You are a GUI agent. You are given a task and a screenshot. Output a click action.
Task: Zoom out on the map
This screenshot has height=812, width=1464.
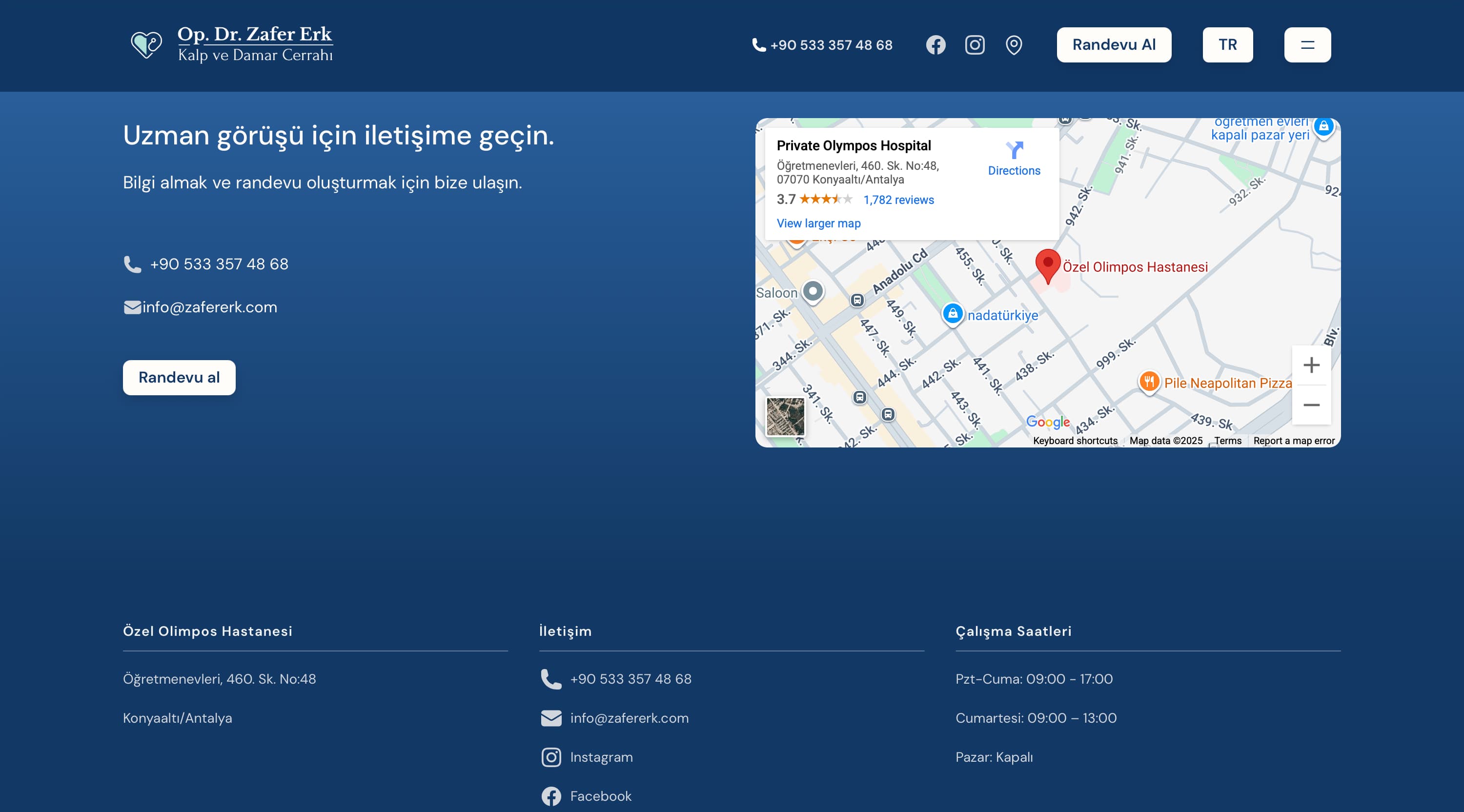[1311, 405]
